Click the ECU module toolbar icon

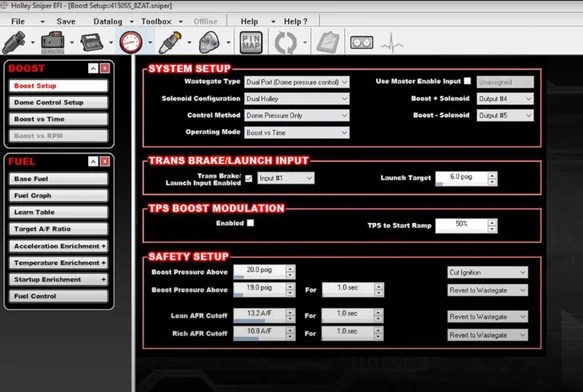tap(91, 42)
